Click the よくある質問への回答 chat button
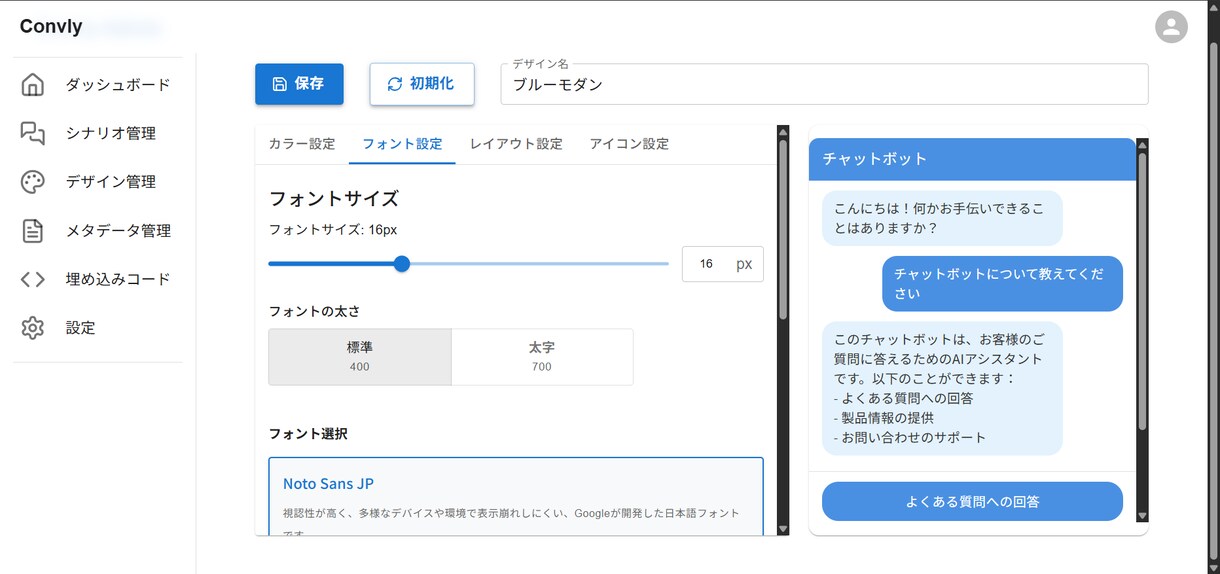Image resolution: width=1220 pixels, height=574 pixels. pos(972,501)
